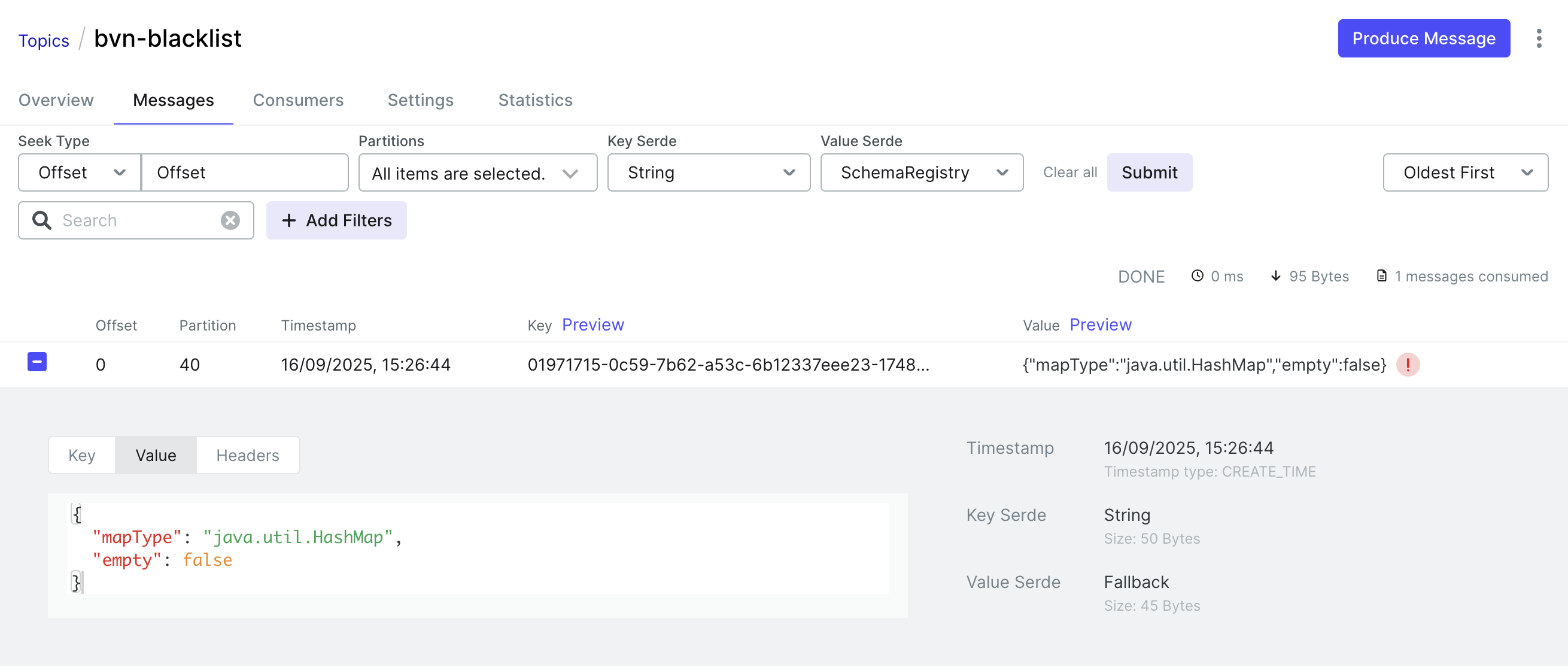Open the Key Serde String dropdown
The width and height of the screenshot is (1568, 670).
click(x=708, y=172)
